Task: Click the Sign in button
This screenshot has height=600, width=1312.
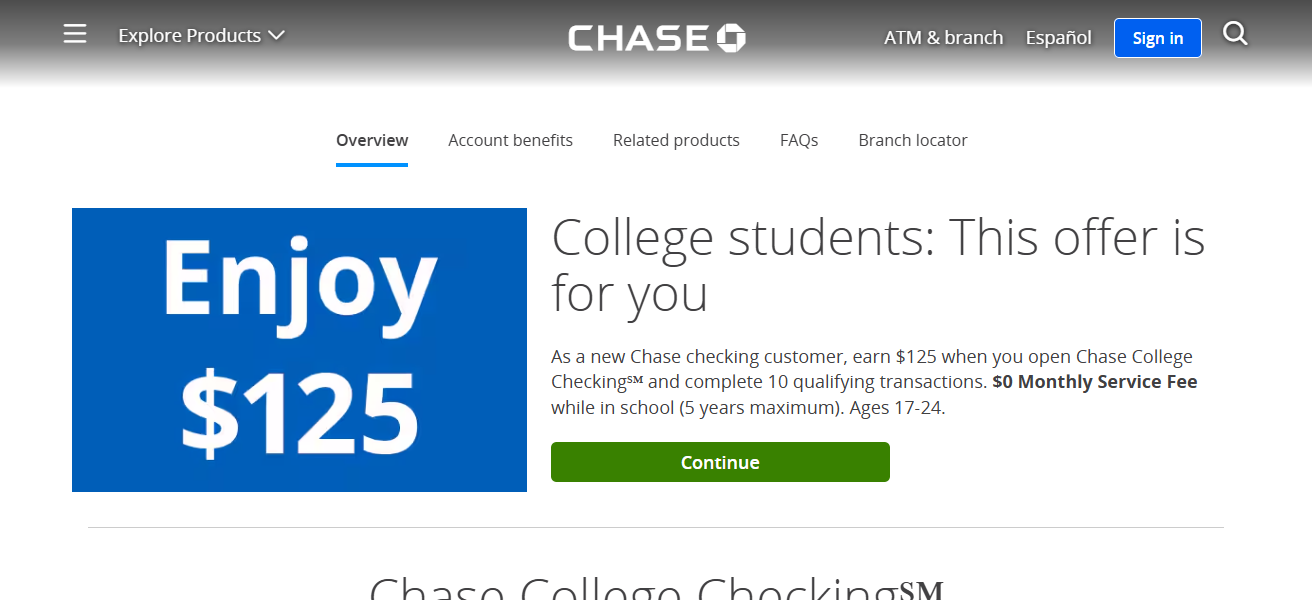Action: point(1157,37)
